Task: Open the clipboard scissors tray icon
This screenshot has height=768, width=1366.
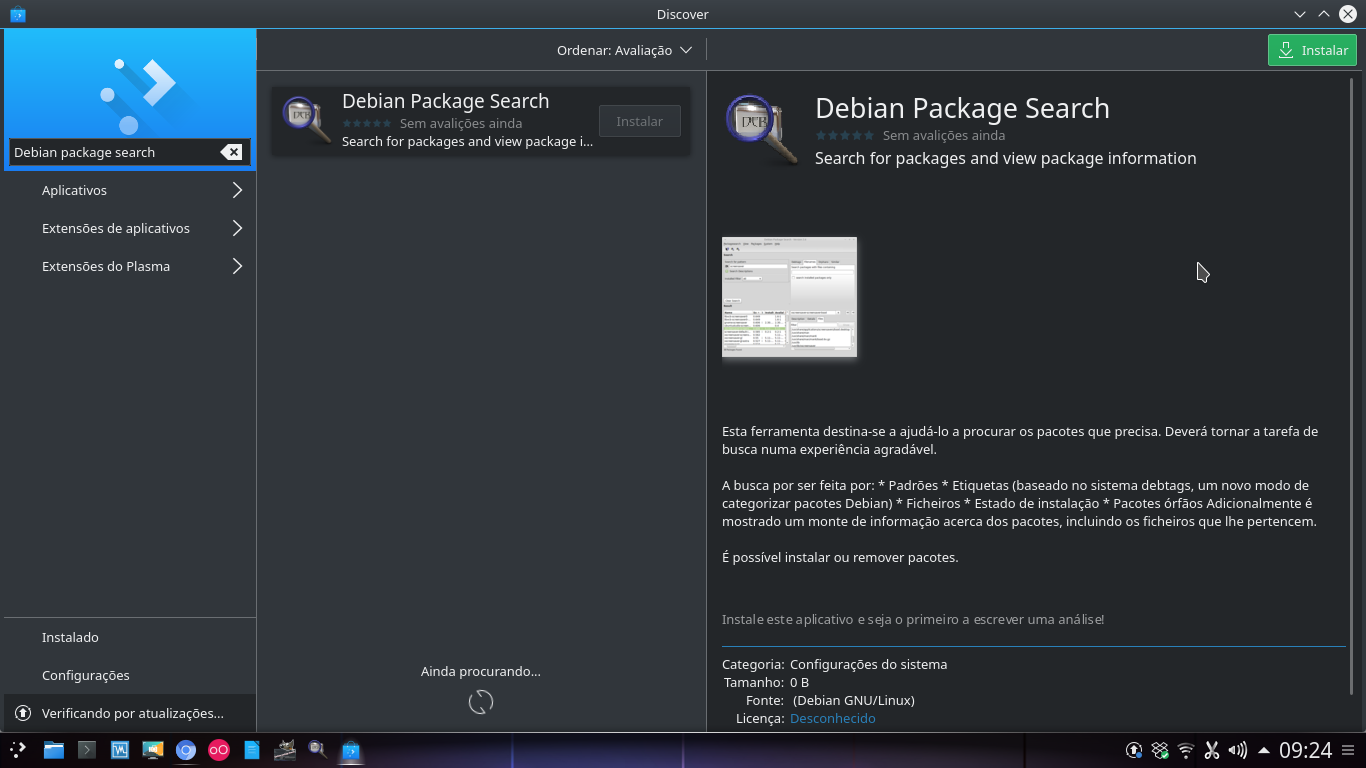Action: click(1212, 750)
